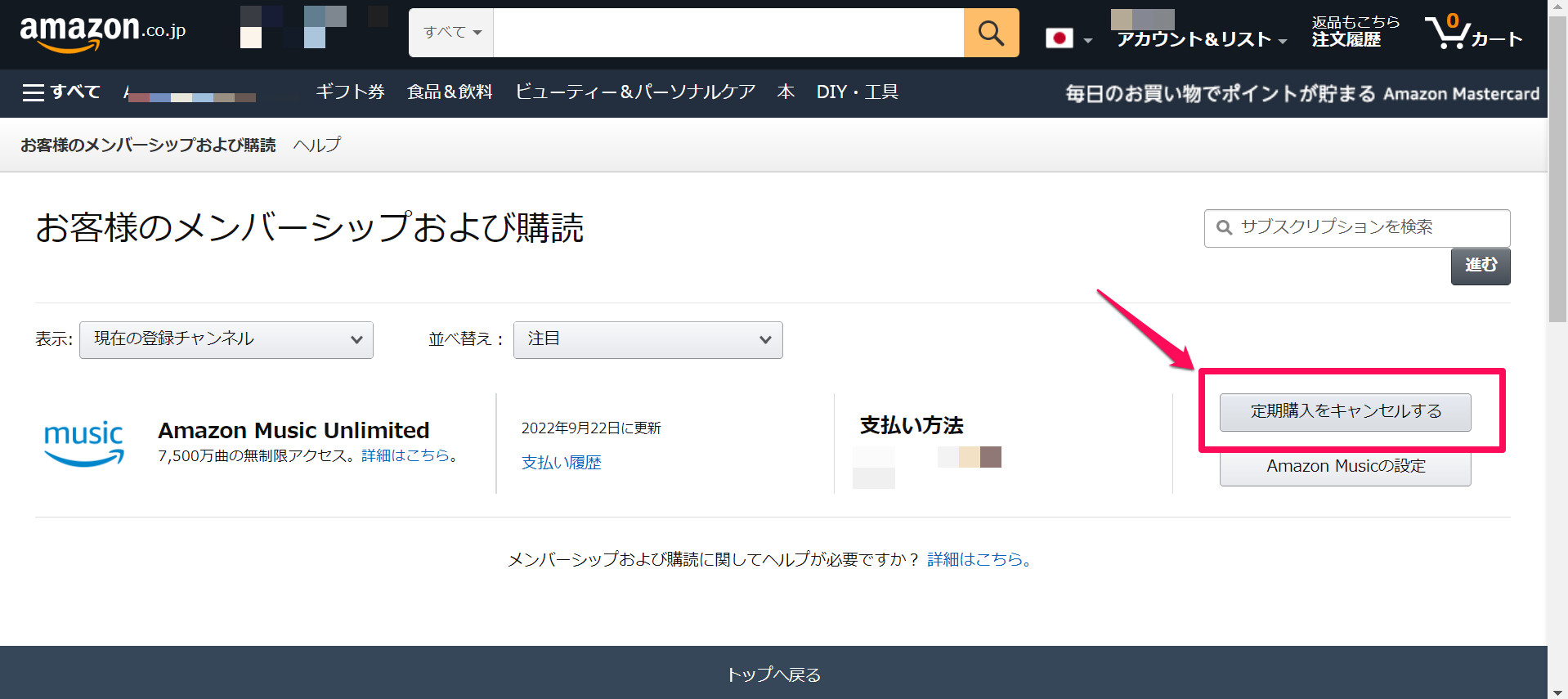Open the 表示 現在の登録チャンネル dropdown
The width and height of the screenshot is (1568, 699).
point(226,340)
